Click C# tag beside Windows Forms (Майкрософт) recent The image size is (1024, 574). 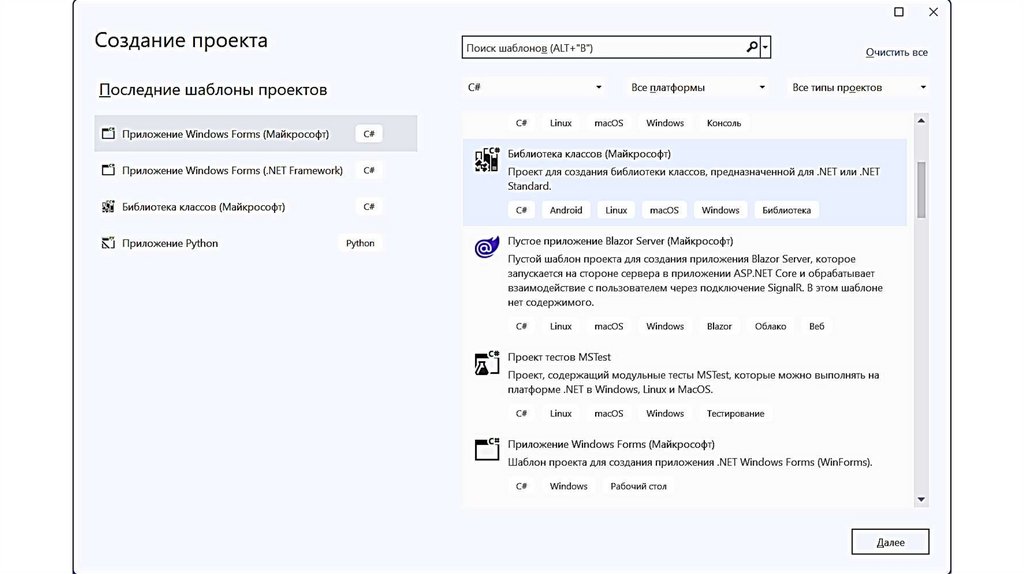point(369,134)
